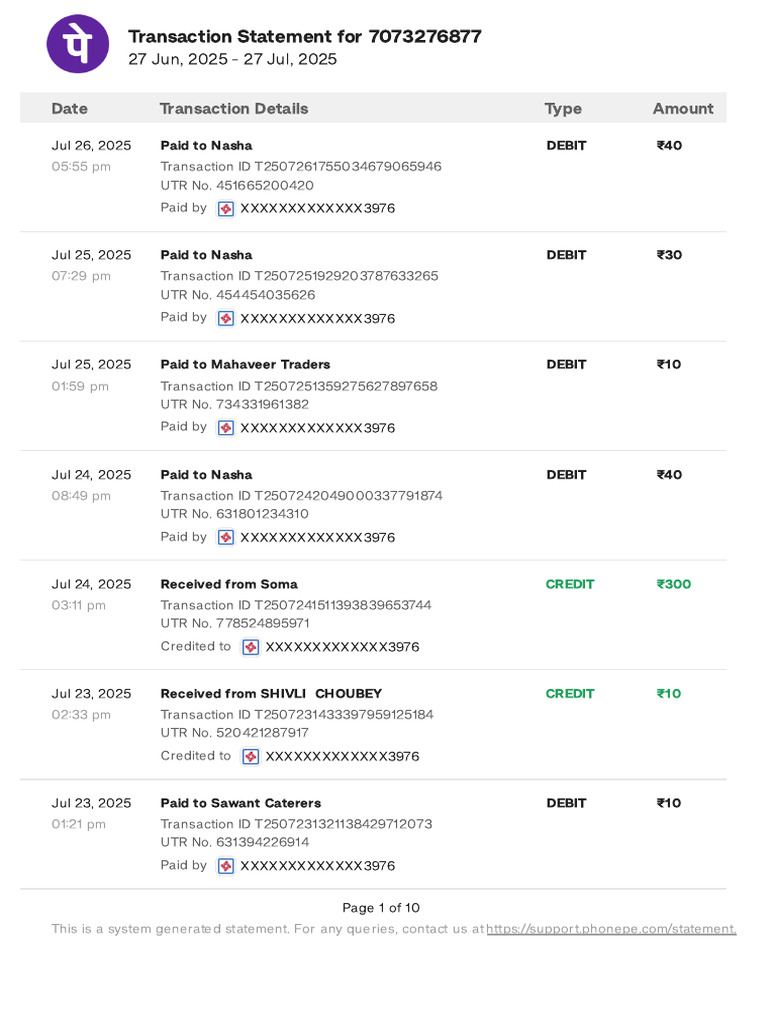The width and height of the screenshot is (768, 1024).
Task: Click the Amount column header
Action: (683, 108)
